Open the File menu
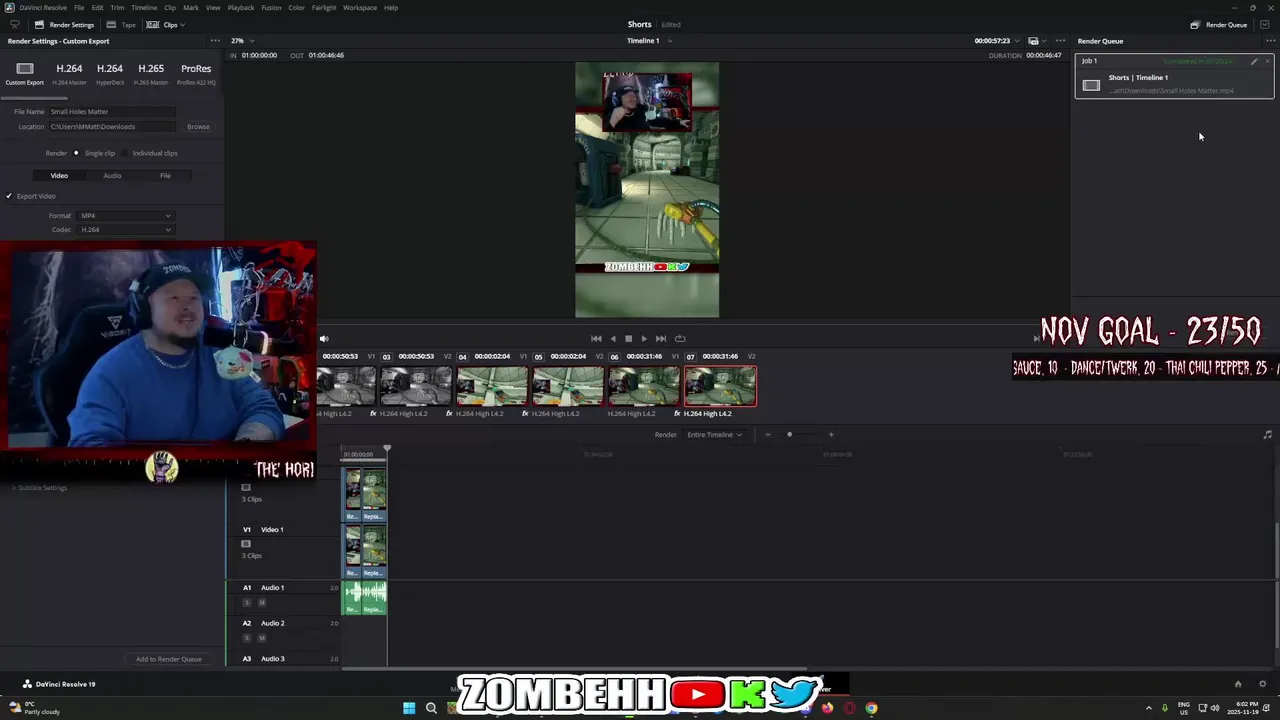This screenshot has height=720, width=1280. [x=79, y=7]
